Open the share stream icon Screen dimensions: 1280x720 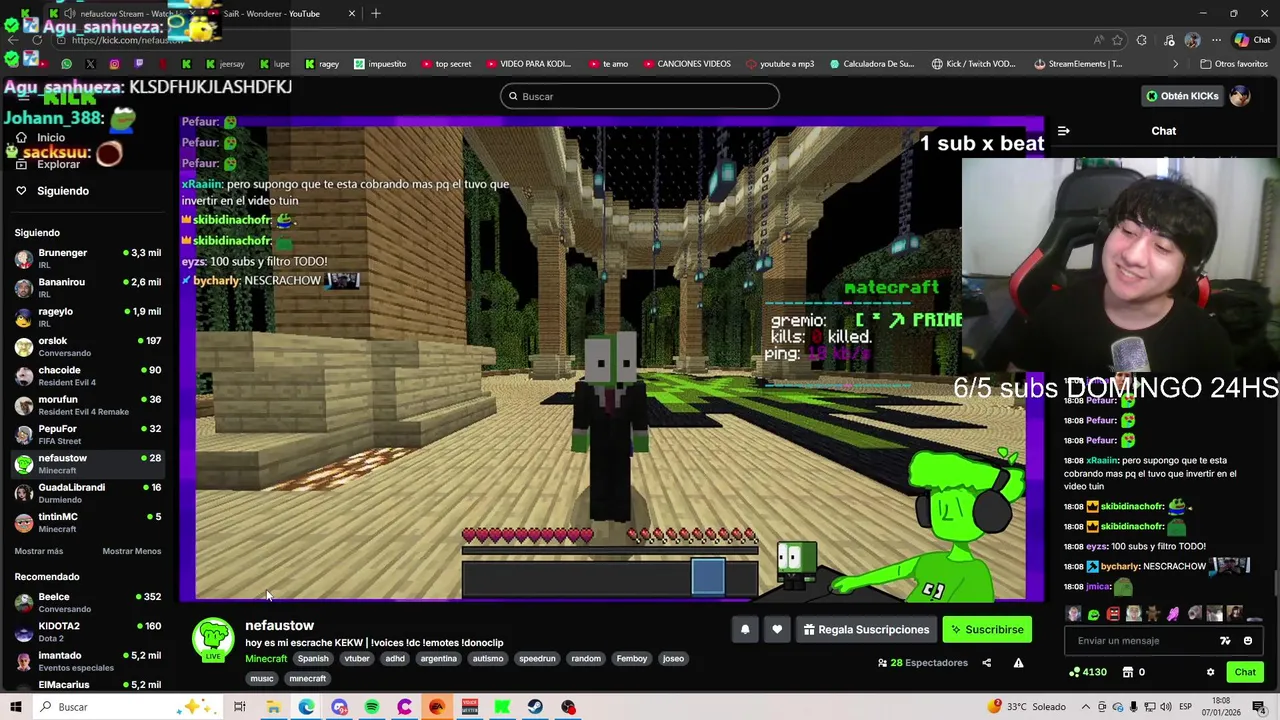986,663
